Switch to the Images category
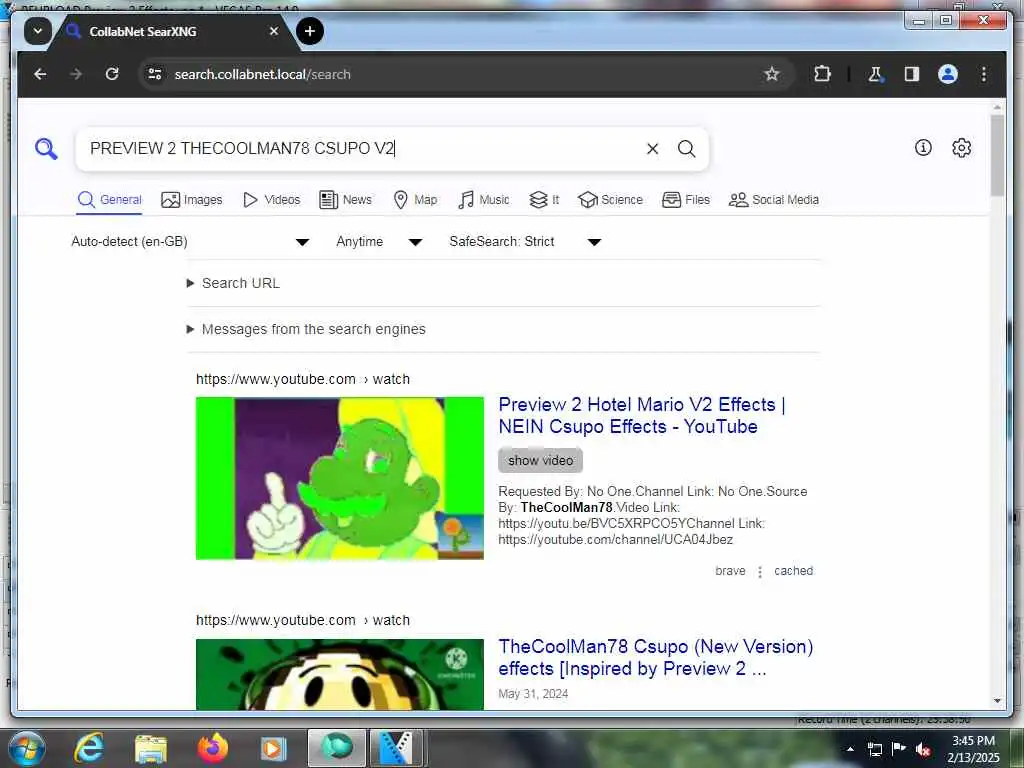The image size is (1024, 768). [x=192, y=200]
